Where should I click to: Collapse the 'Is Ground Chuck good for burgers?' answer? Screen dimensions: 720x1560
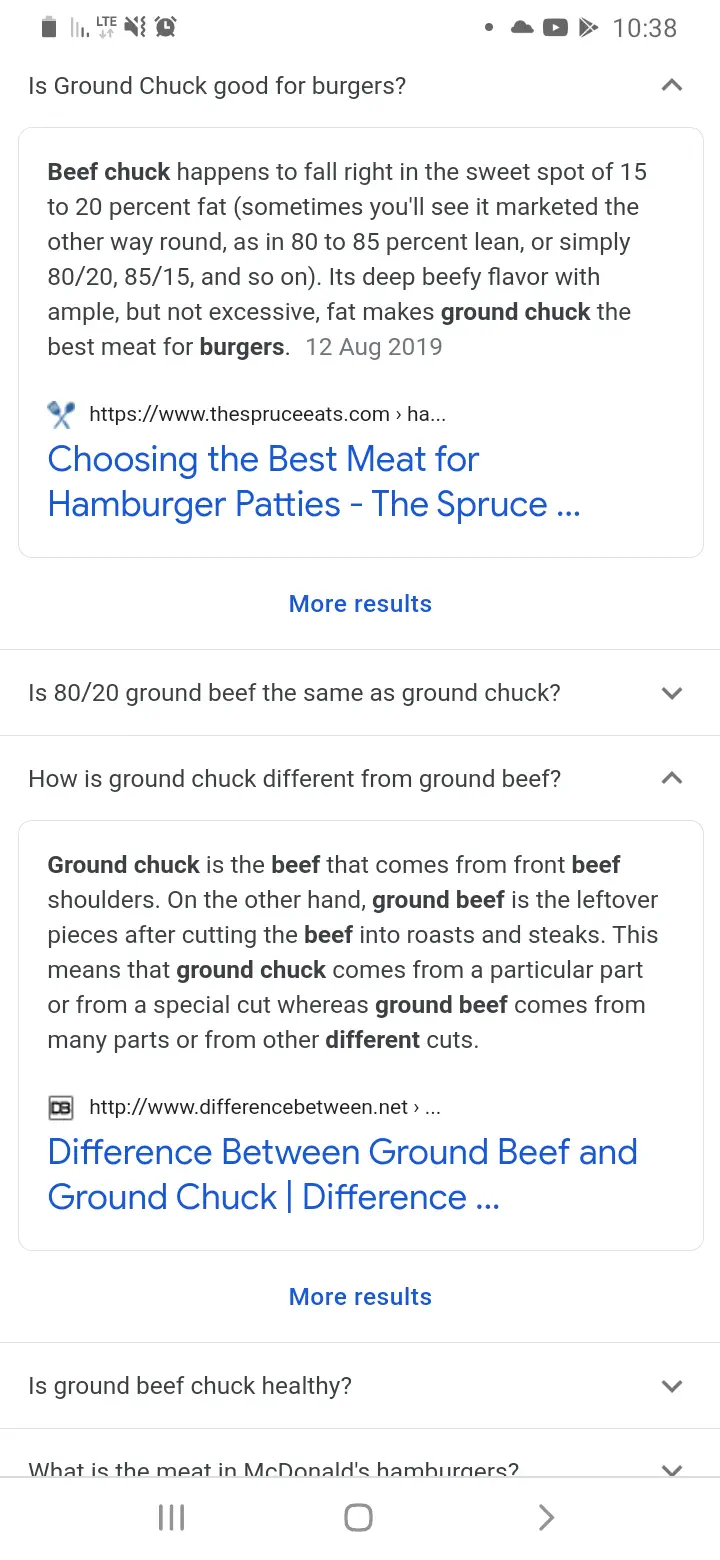click(672, 86)
